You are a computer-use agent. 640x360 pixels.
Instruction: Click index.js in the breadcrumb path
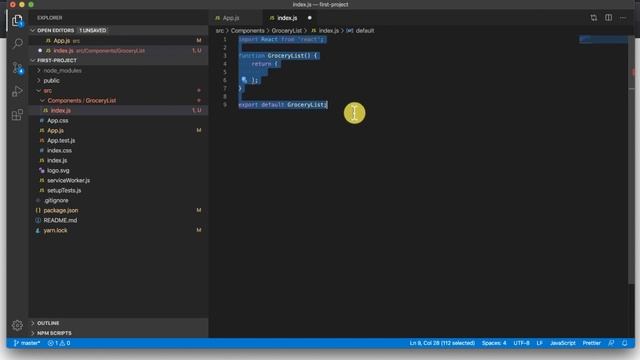tap(329, 31)
